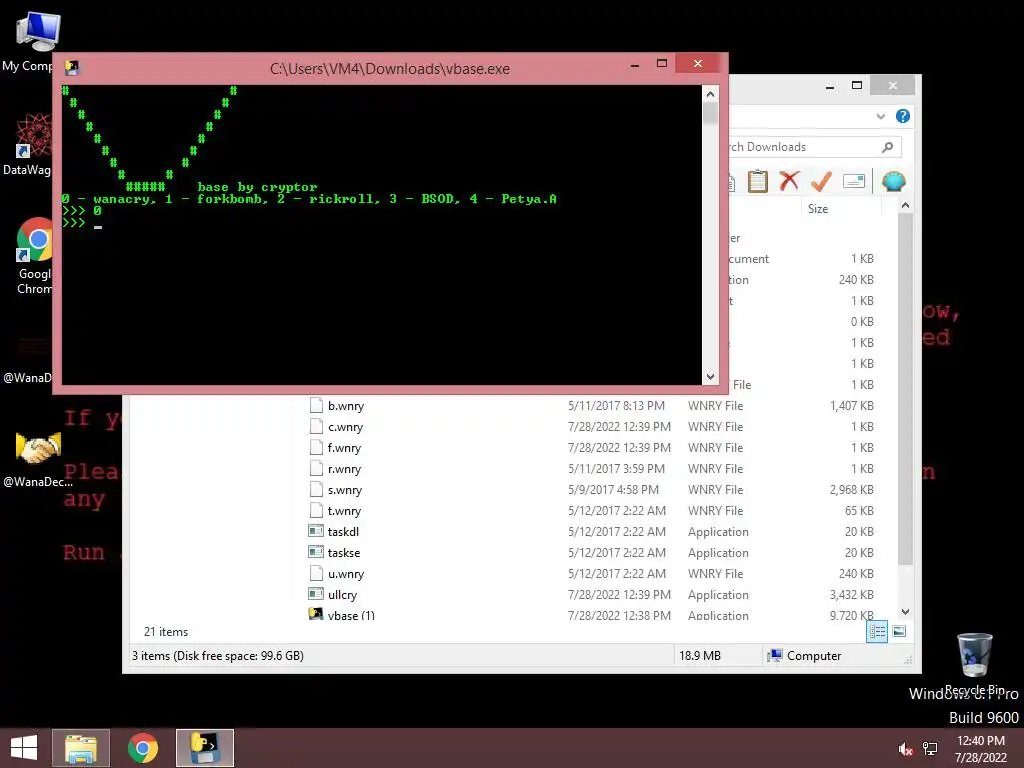Switch Explorer to details view icon
Viewport: 1024px width, 768px height.
point(877,632)
